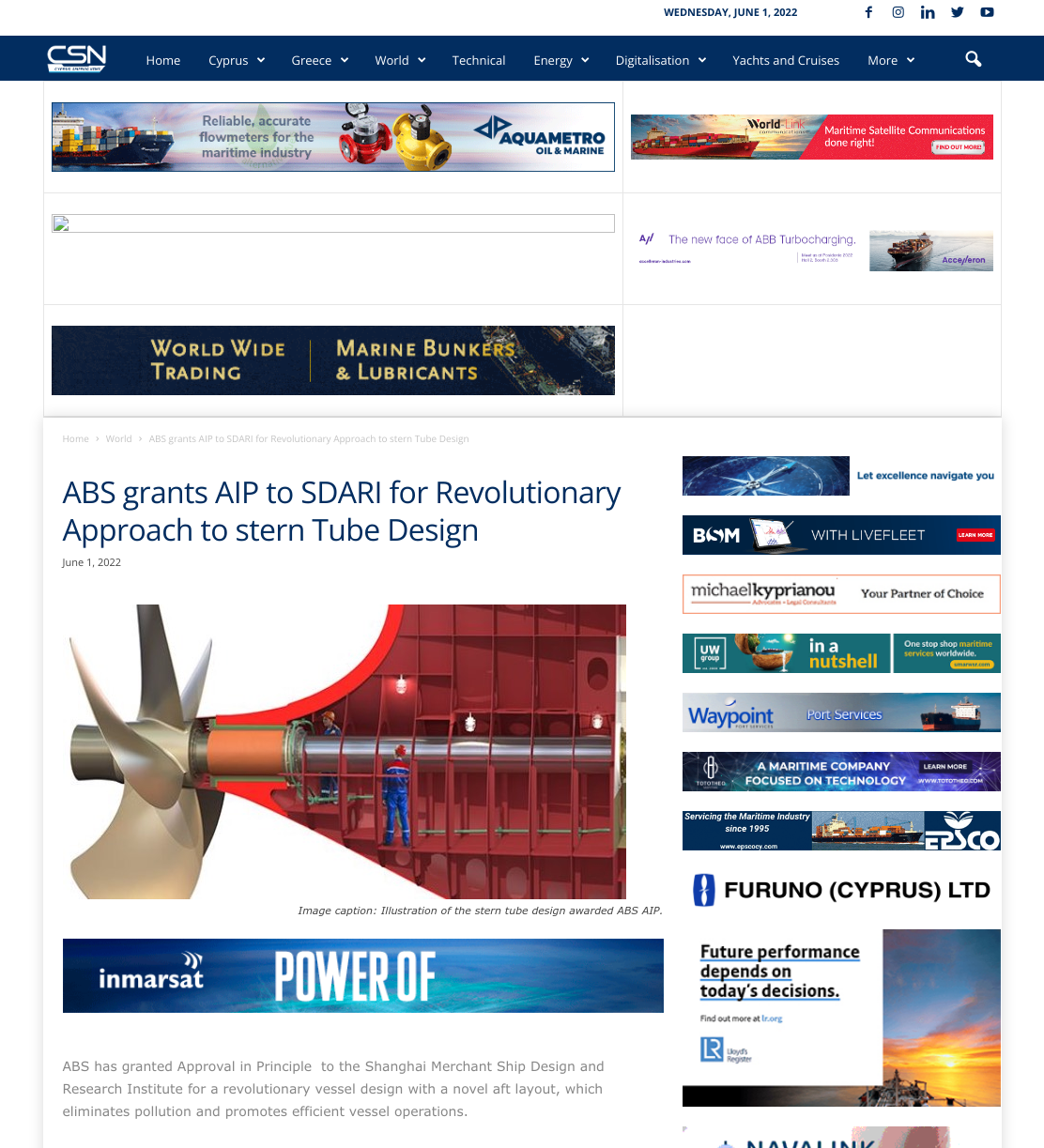Open the LinkedIn social icon
Viewport: 1044px width, 1148px height.
coord(928,12)
